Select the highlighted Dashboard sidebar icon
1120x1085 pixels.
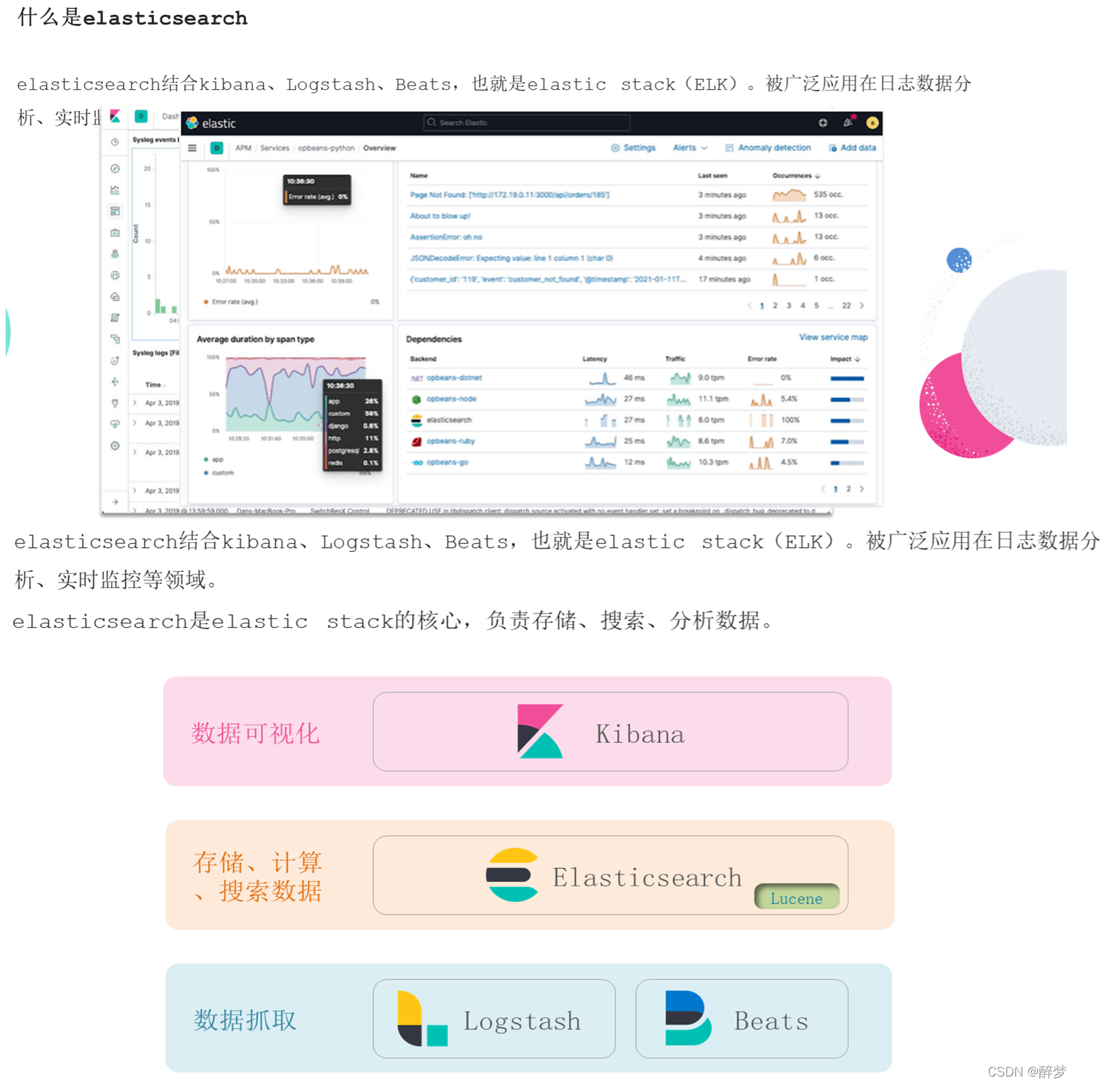[x=115, y=211]
